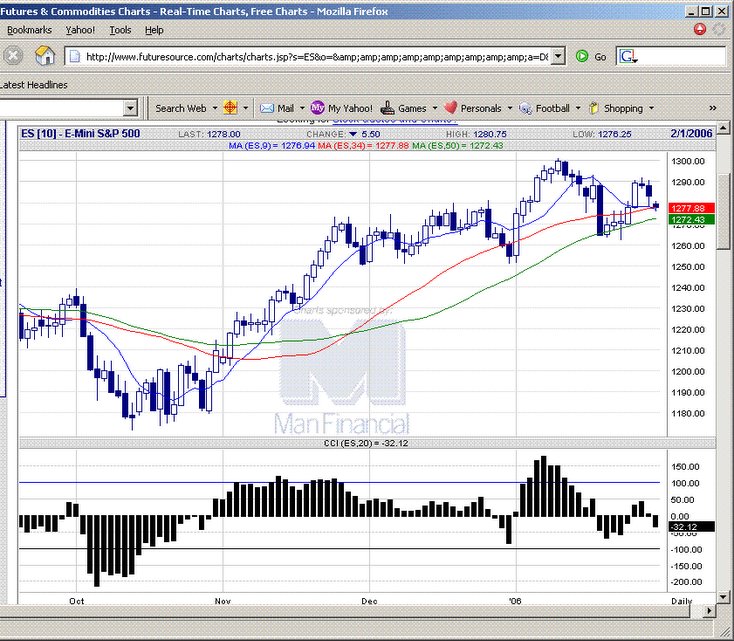Click the '06 label on the time axis
The height and width of the screenshot is (641, 734).
[515, 601]
